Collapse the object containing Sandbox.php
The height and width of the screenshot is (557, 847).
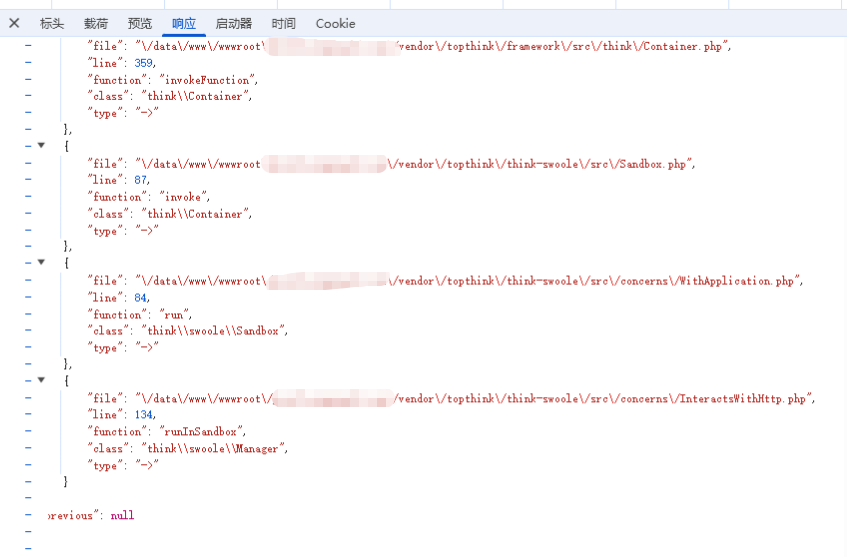pyautogui.click(x=41, y=145)
